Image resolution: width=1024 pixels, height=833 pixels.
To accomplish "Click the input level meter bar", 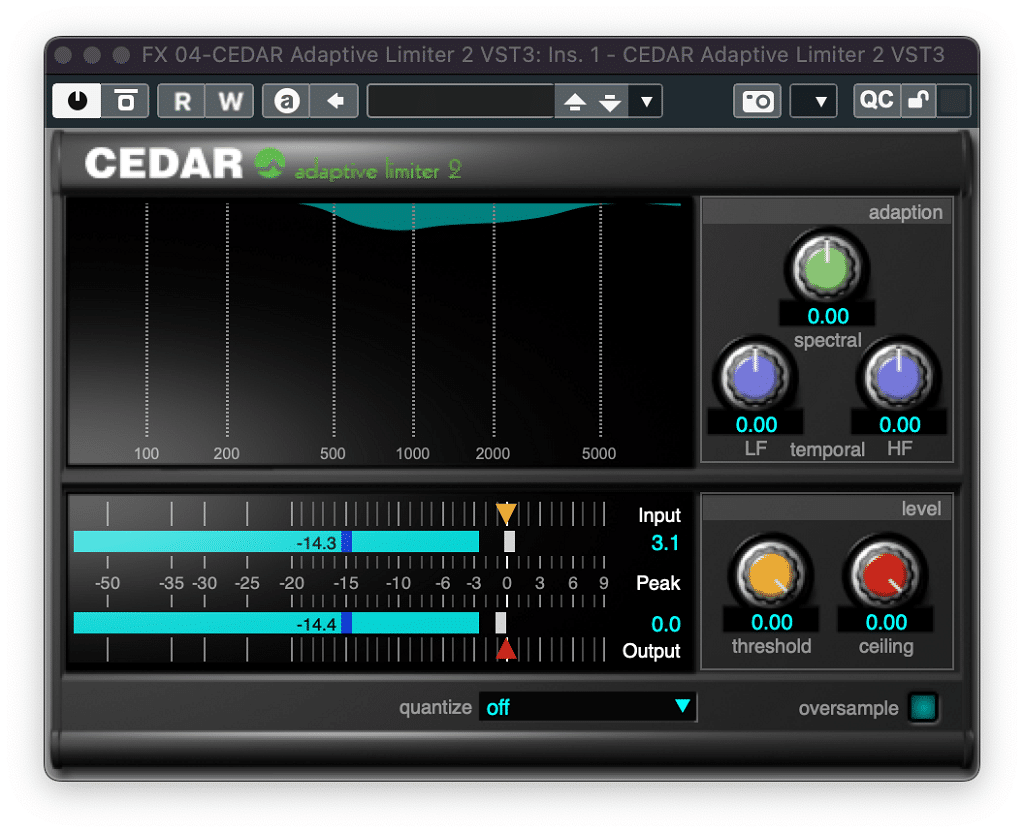I will click(276, 542).
